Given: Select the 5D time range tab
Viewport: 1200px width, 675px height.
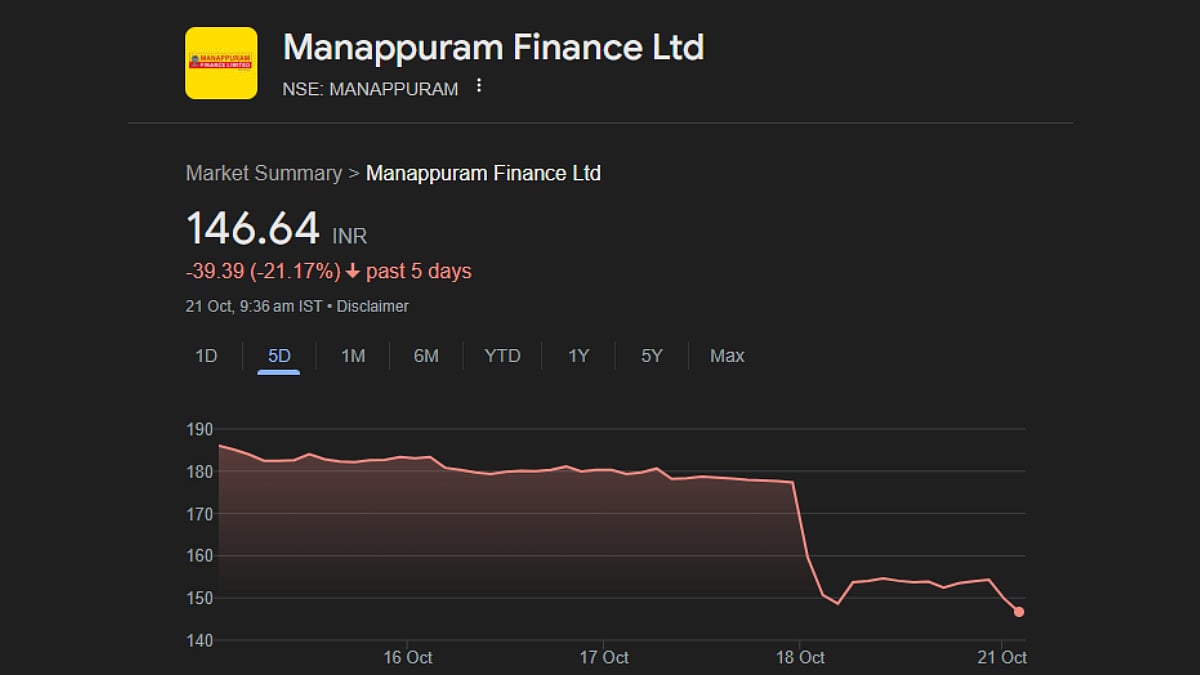Looking at the screenshot, I should (279, 356).
